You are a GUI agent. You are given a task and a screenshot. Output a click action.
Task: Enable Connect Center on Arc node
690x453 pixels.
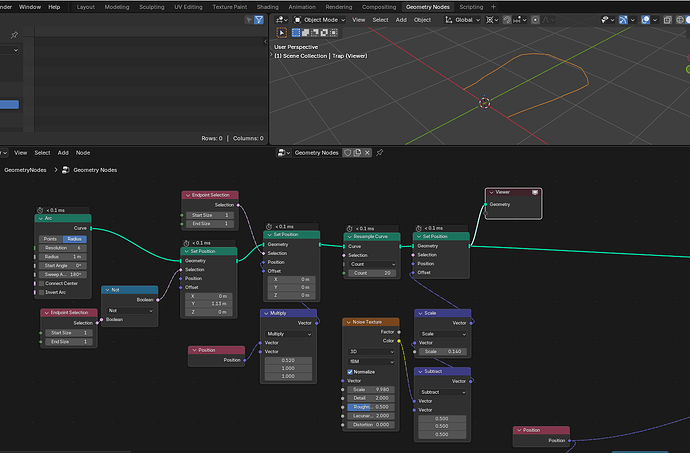(41, 284)
